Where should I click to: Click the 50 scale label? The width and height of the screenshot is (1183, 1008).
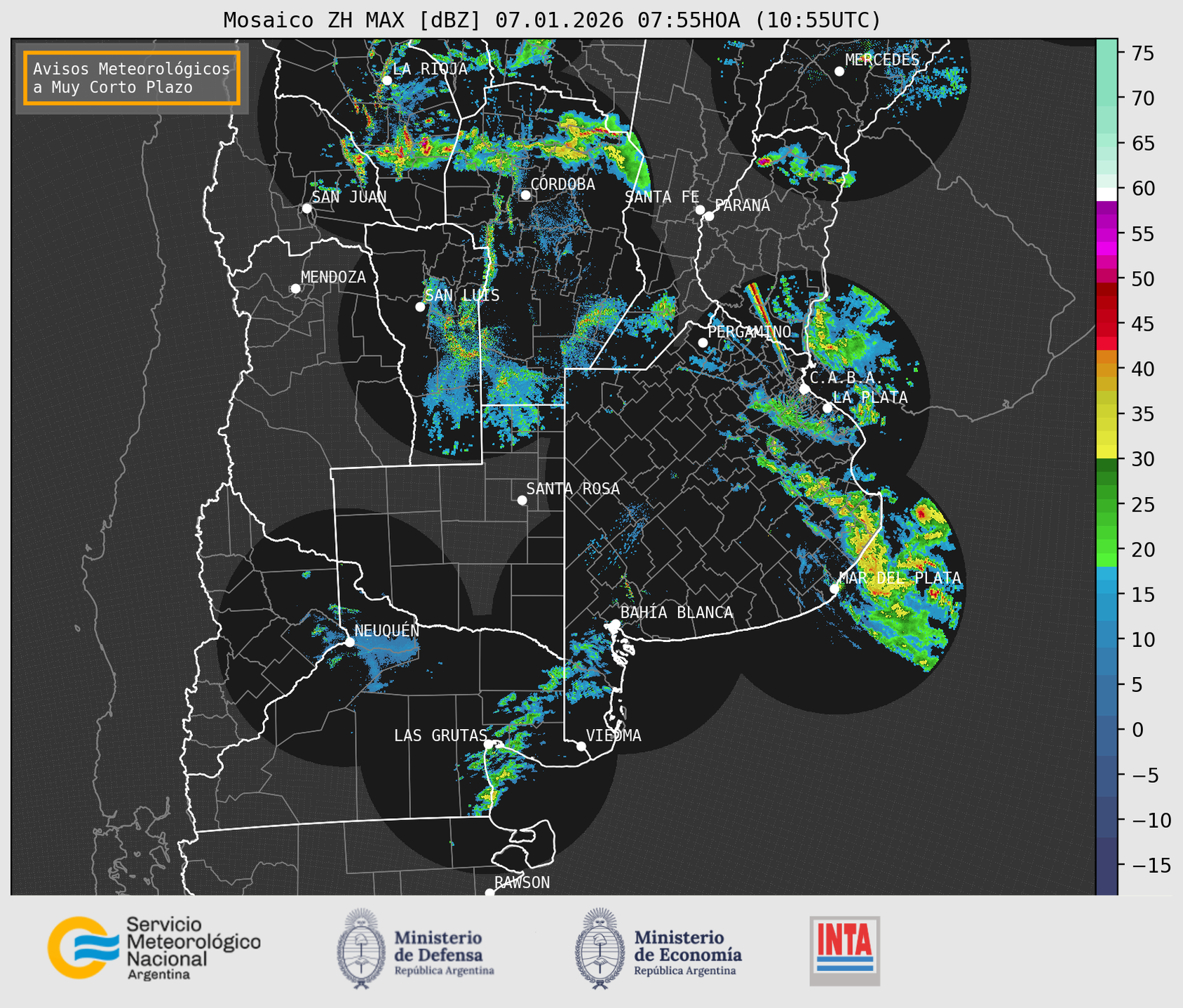(1143, 279)
